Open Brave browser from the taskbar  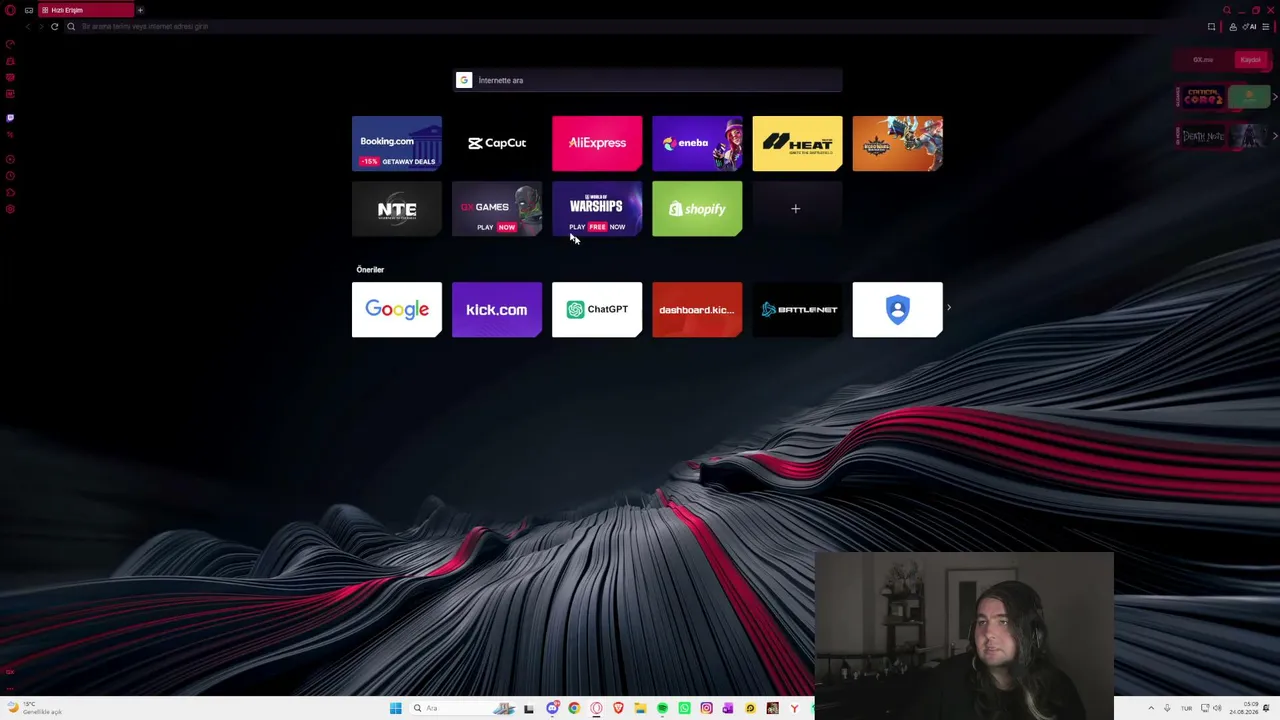tap(618, 708)
